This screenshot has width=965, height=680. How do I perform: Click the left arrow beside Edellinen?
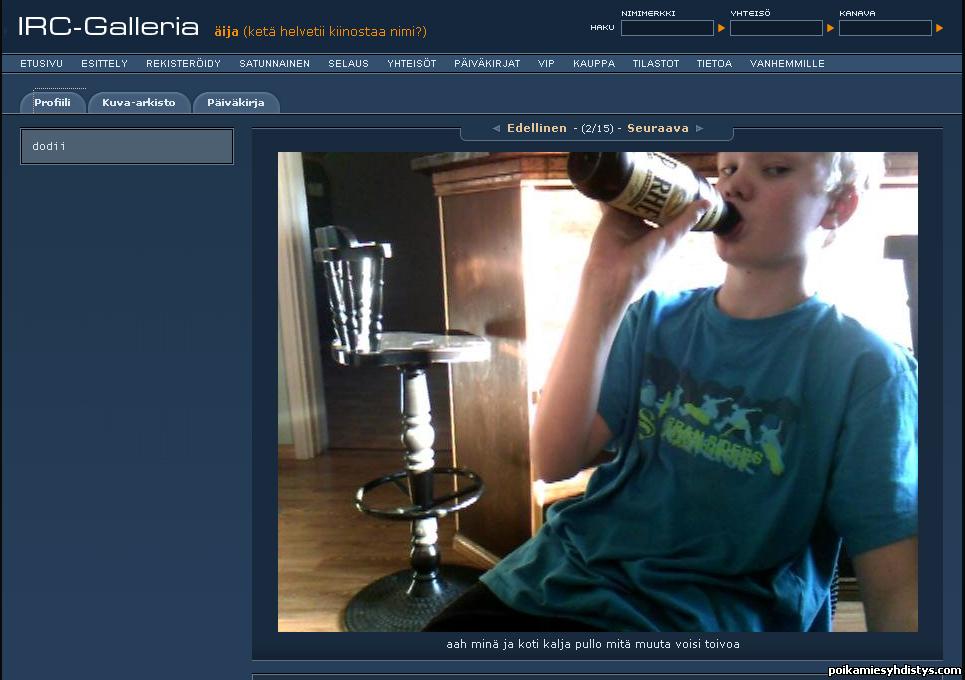(x=496, y=128)
